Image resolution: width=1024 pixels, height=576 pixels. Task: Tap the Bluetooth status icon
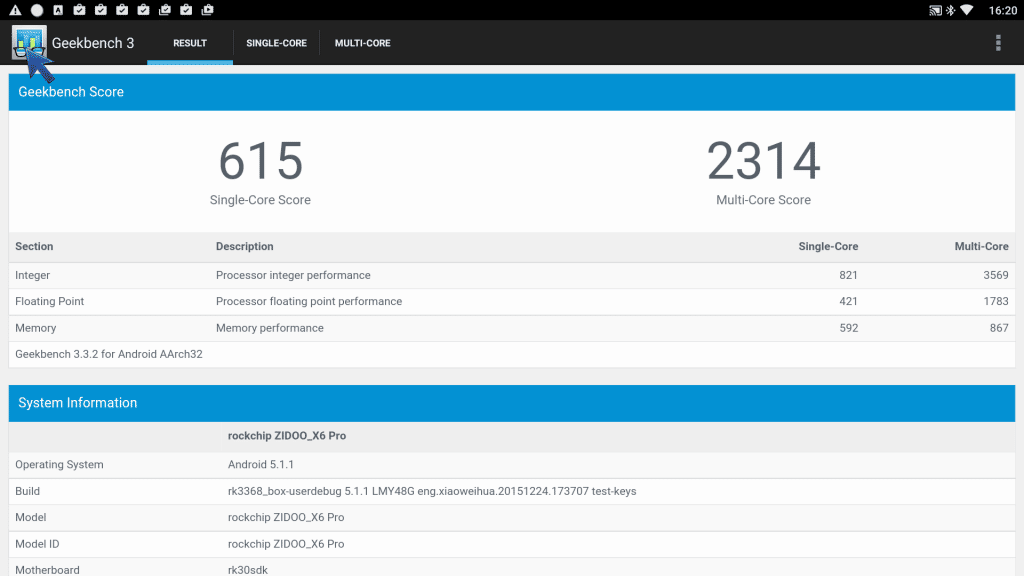click(952, 10)
